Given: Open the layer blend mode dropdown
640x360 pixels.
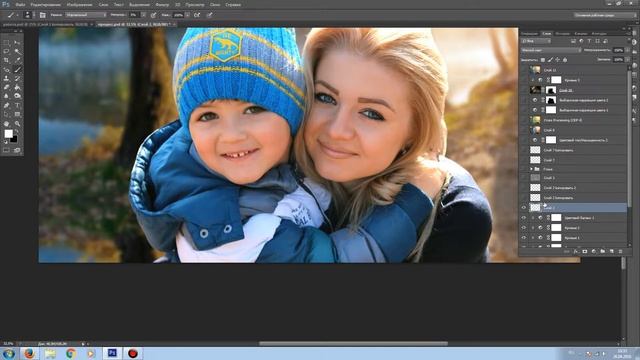Looking at the screenshot, I should click(x=551, y=50).
